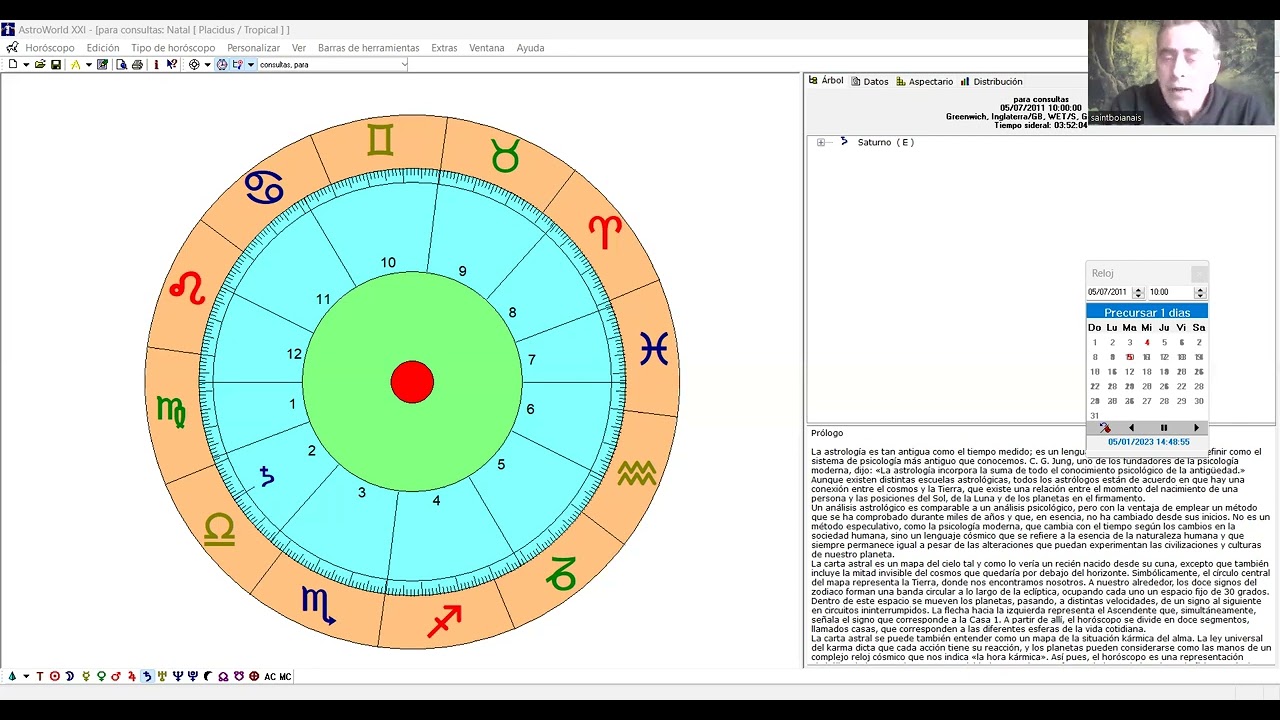Click the Aries sign on the zodiac wheel
This screenshot has width=1280, height=720.
pos(605,232)
